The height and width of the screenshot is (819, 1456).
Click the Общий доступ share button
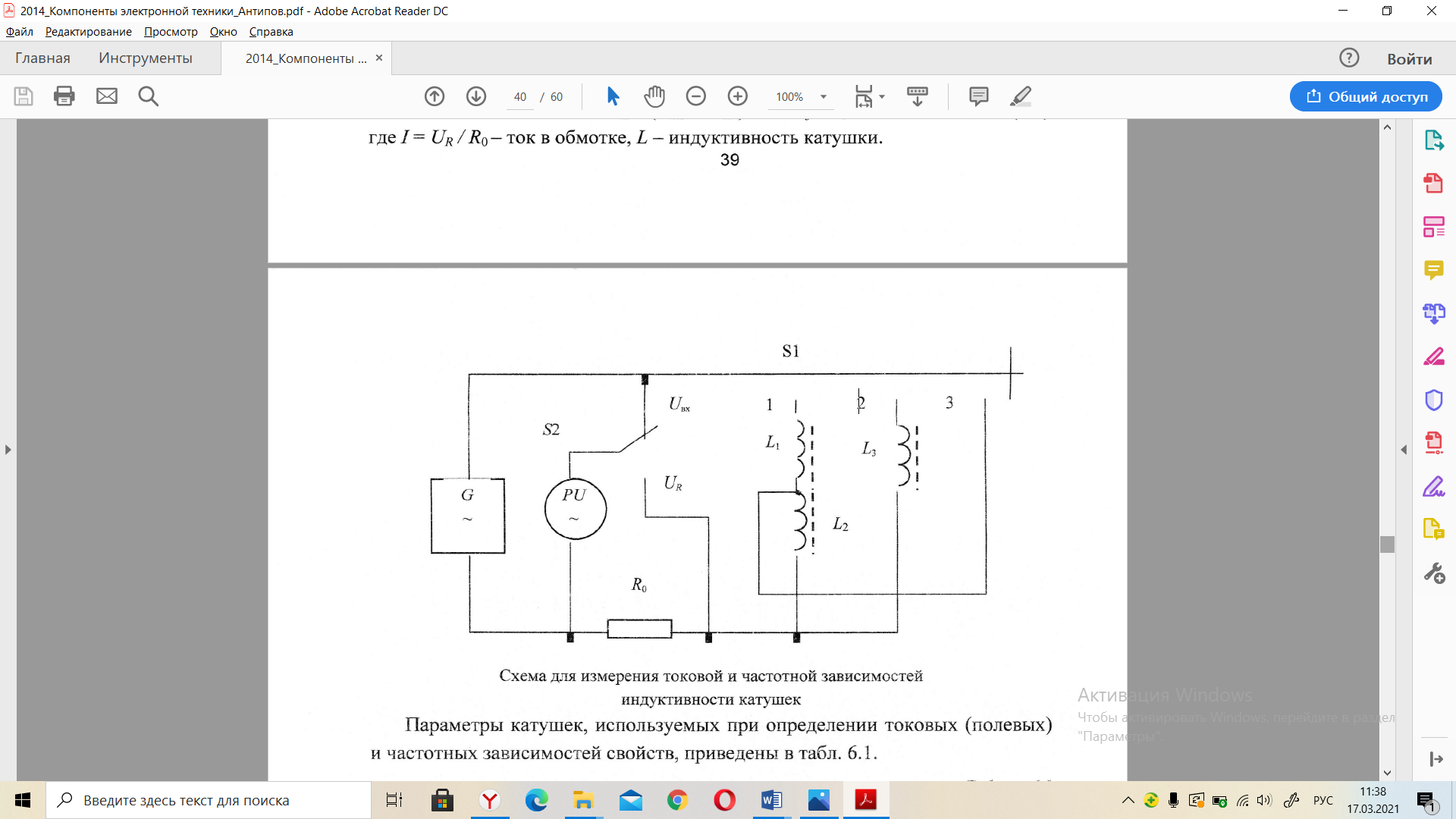pyautogui.click(x=1366, y=96)
